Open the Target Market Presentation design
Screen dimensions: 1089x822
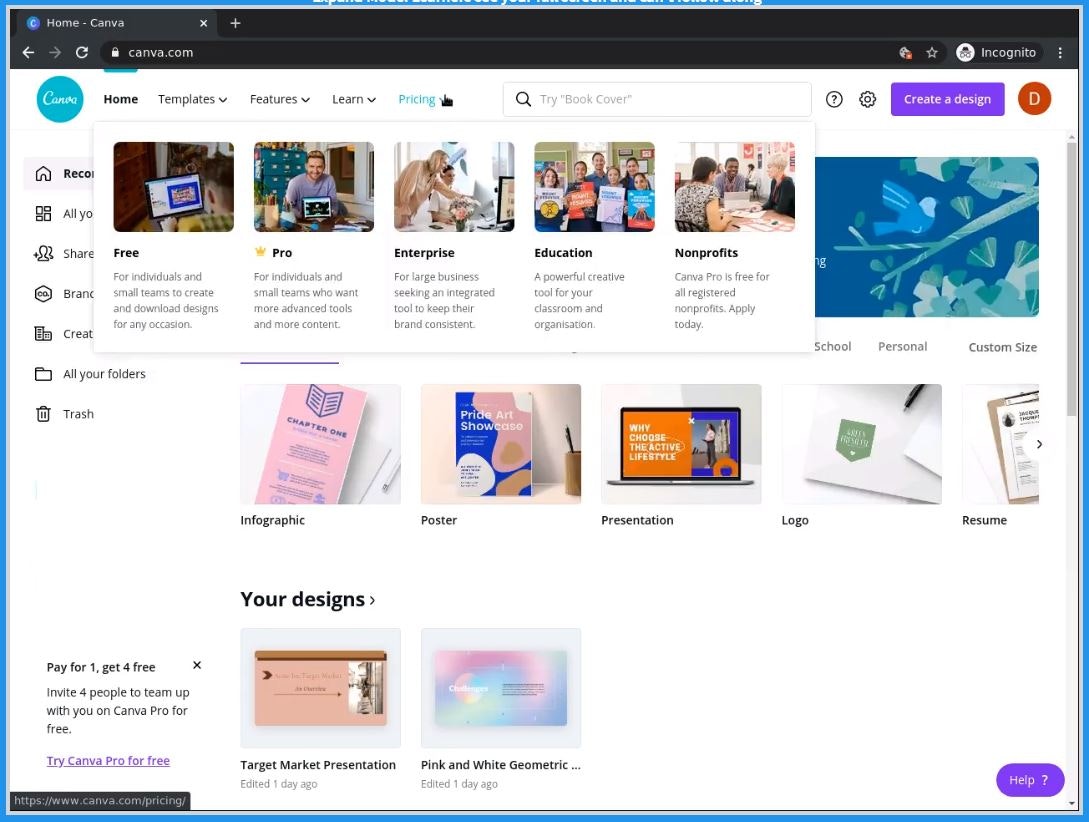(x=320, y=688)
